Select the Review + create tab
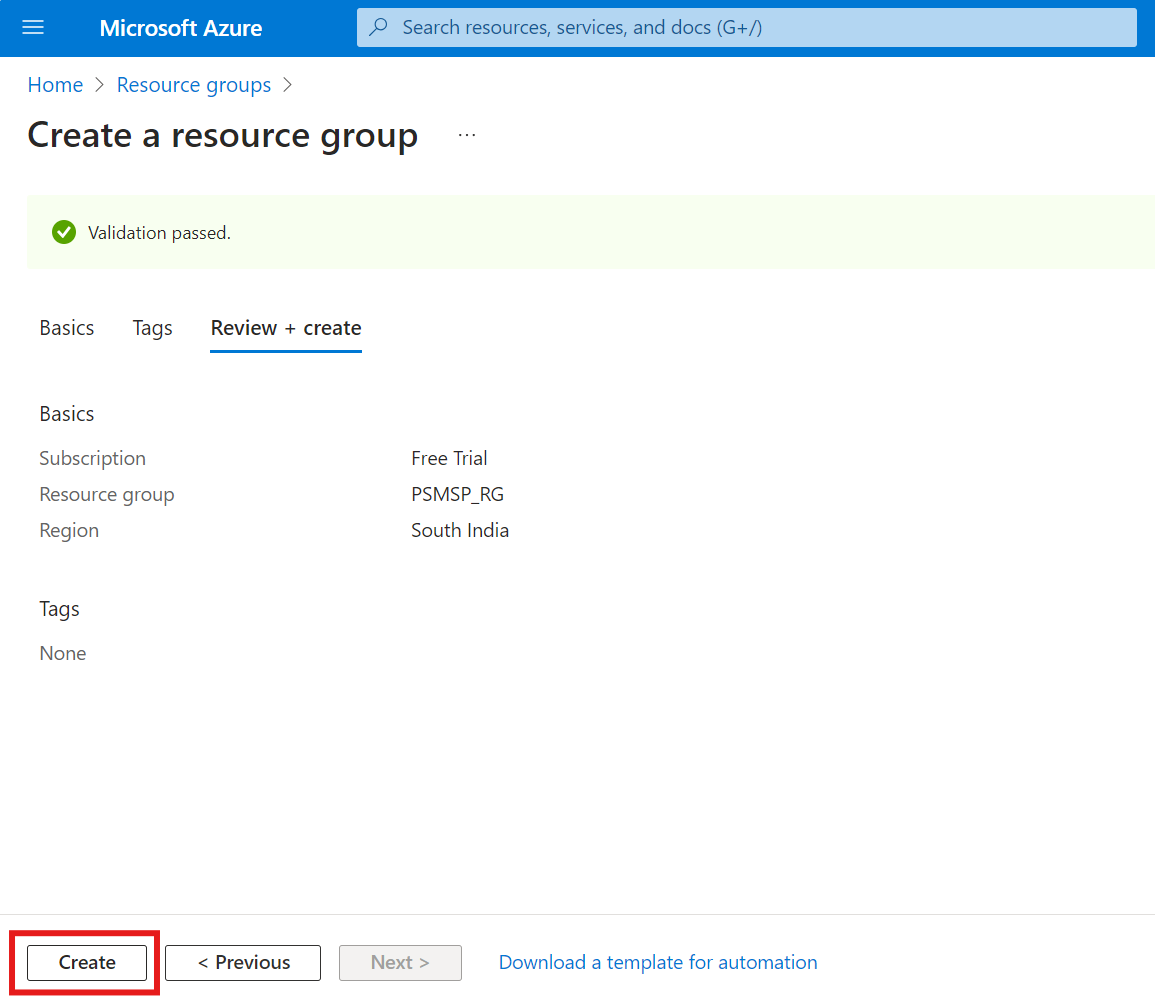 pos(286,328)
